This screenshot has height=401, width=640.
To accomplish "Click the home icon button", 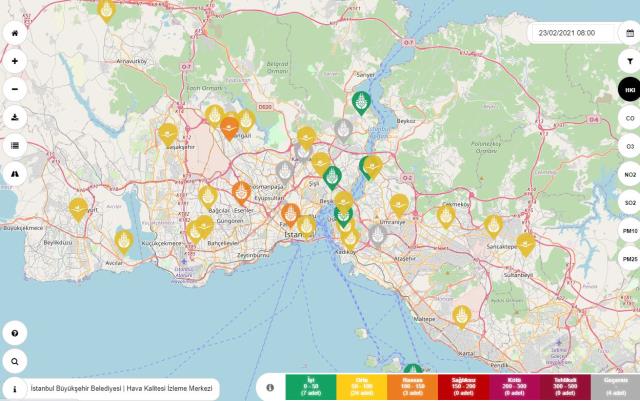I will [x=15, y=33].
